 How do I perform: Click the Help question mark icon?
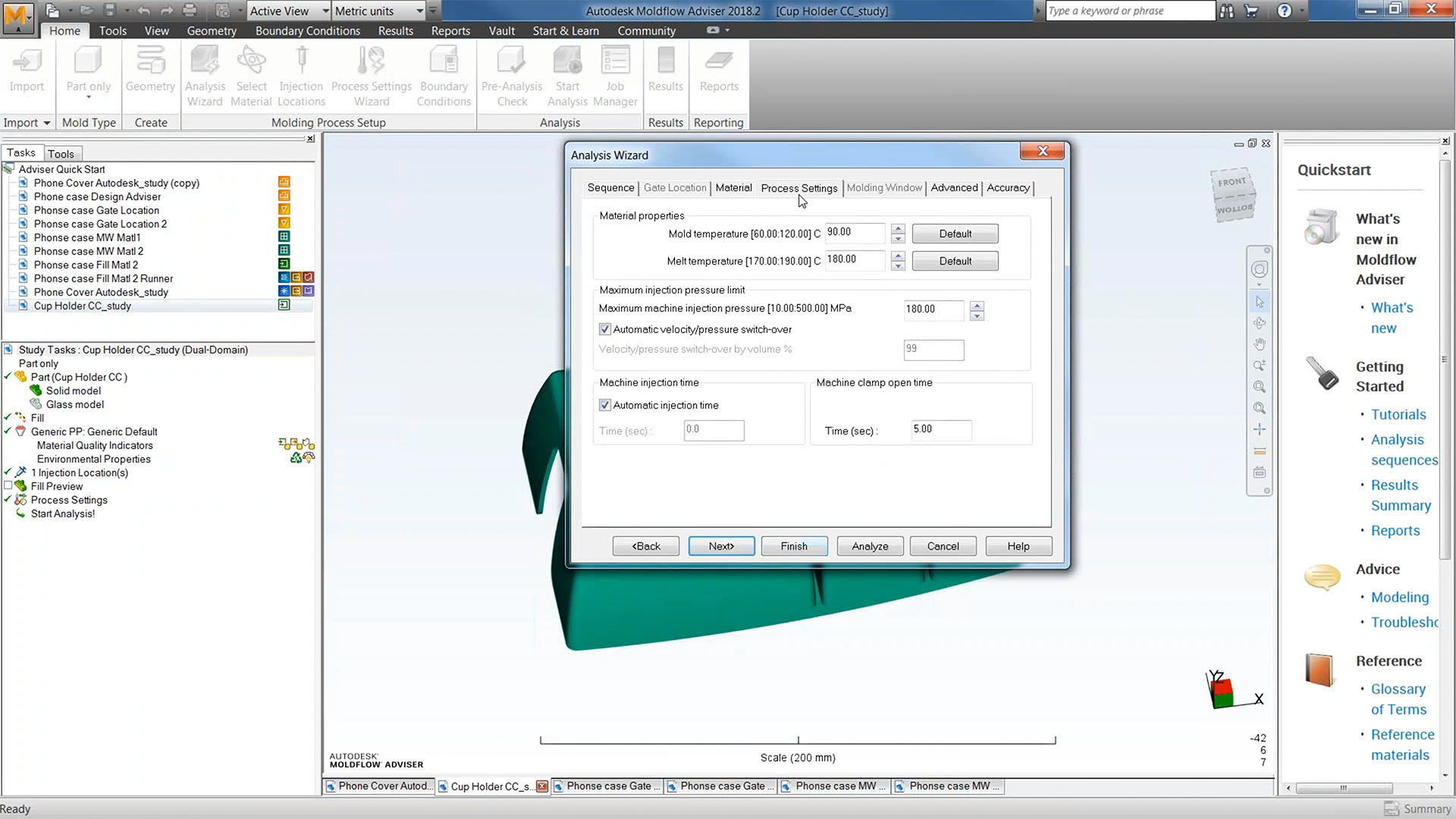pyautogui.click(x=1284, y=11)
